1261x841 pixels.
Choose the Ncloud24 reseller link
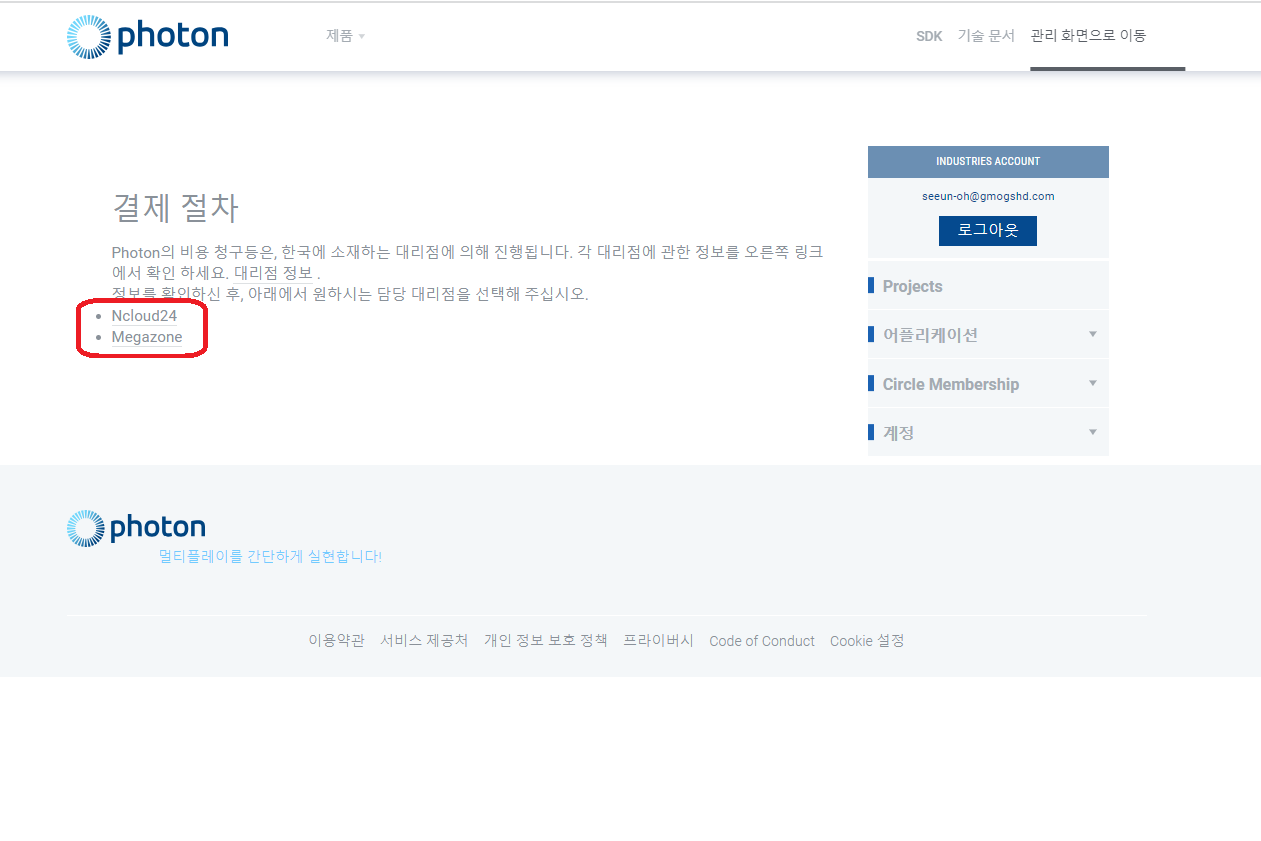click(144, 316)
